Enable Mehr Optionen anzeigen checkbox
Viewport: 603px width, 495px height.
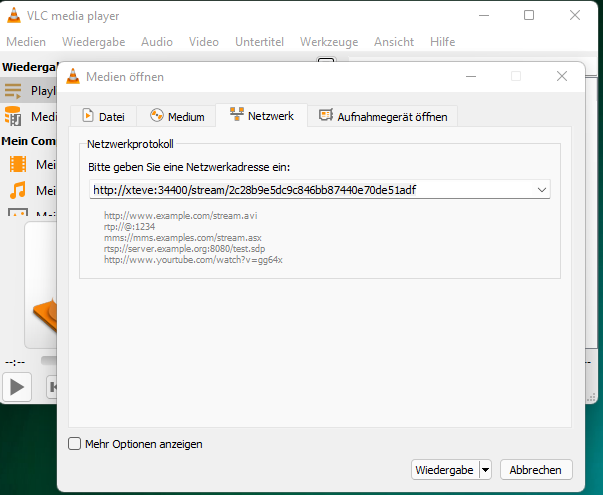pos(74,443)
